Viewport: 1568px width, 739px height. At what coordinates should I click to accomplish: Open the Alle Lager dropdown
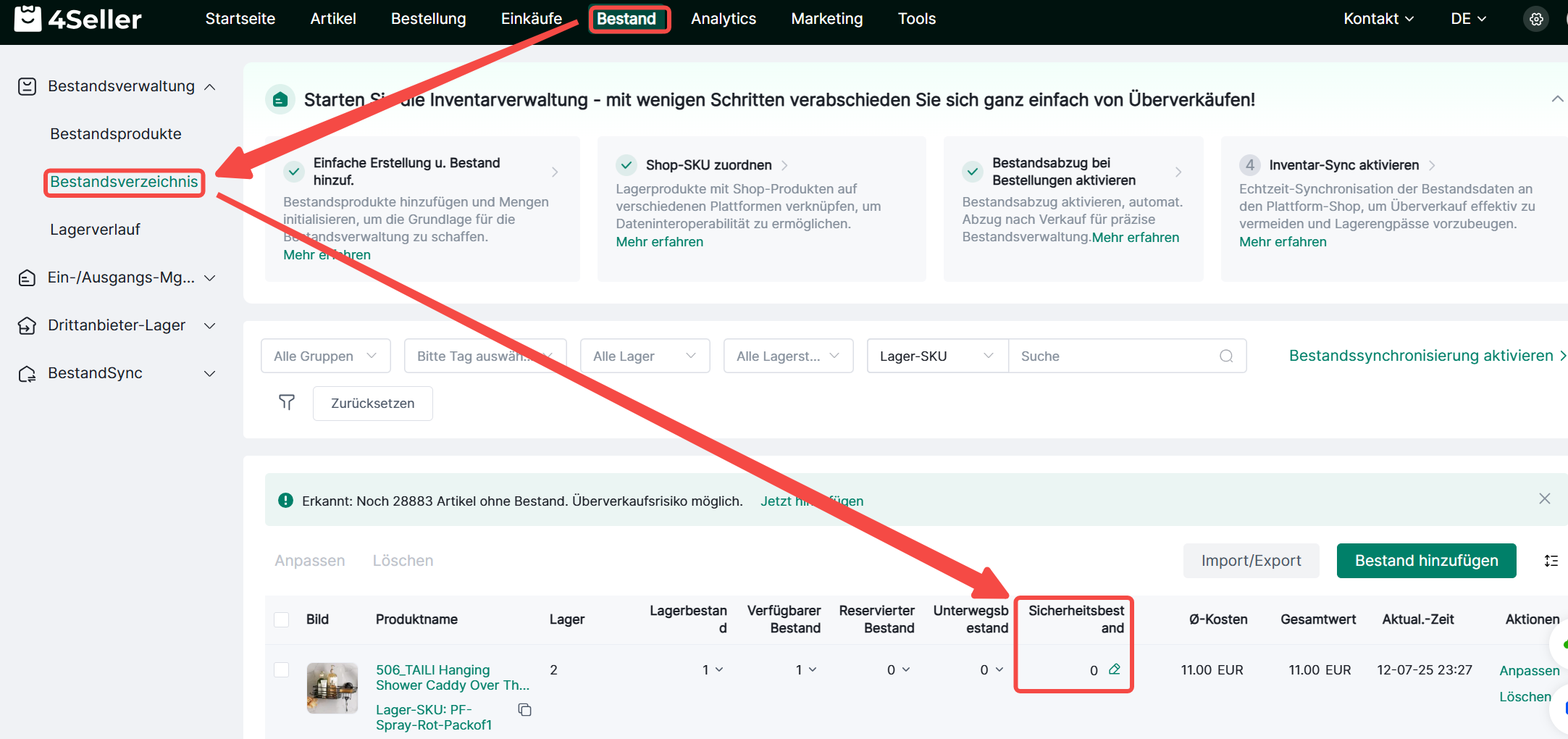pos(644,356)
